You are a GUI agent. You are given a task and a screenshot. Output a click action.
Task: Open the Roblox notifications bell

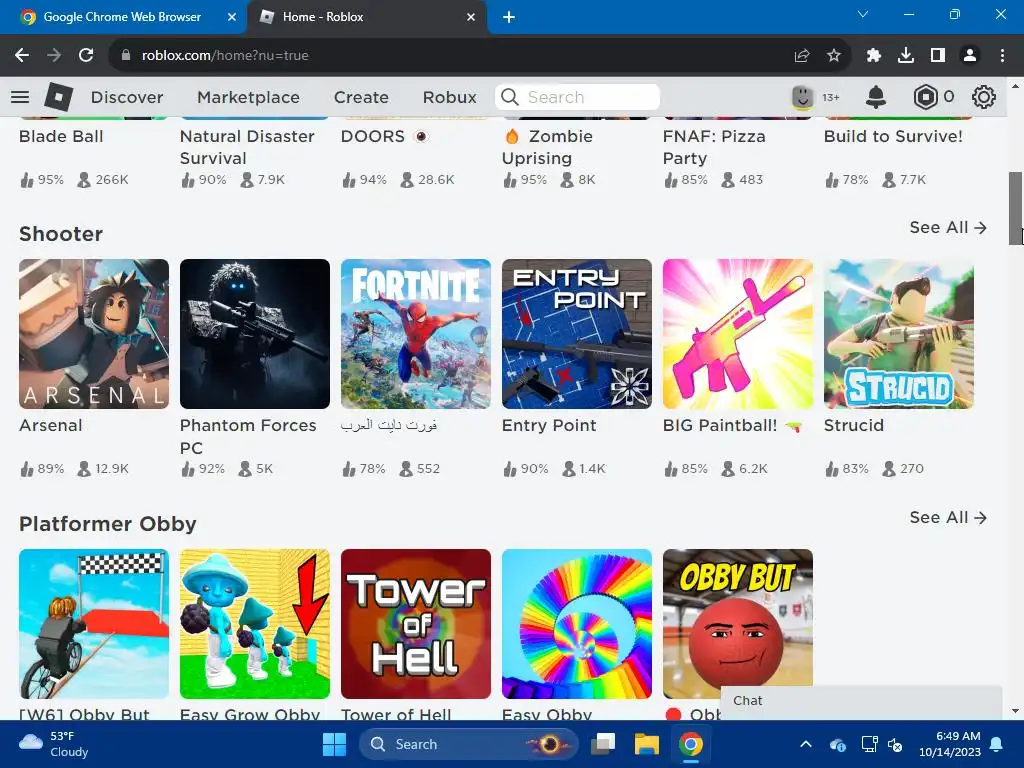(876, 97)
